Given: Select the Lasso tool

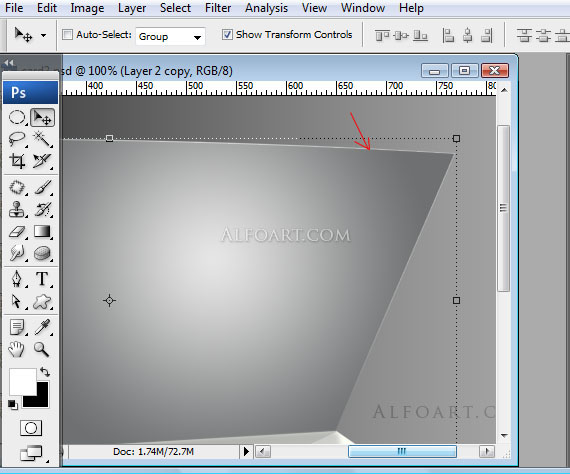Looking at the screenshot, I should 17,139.
